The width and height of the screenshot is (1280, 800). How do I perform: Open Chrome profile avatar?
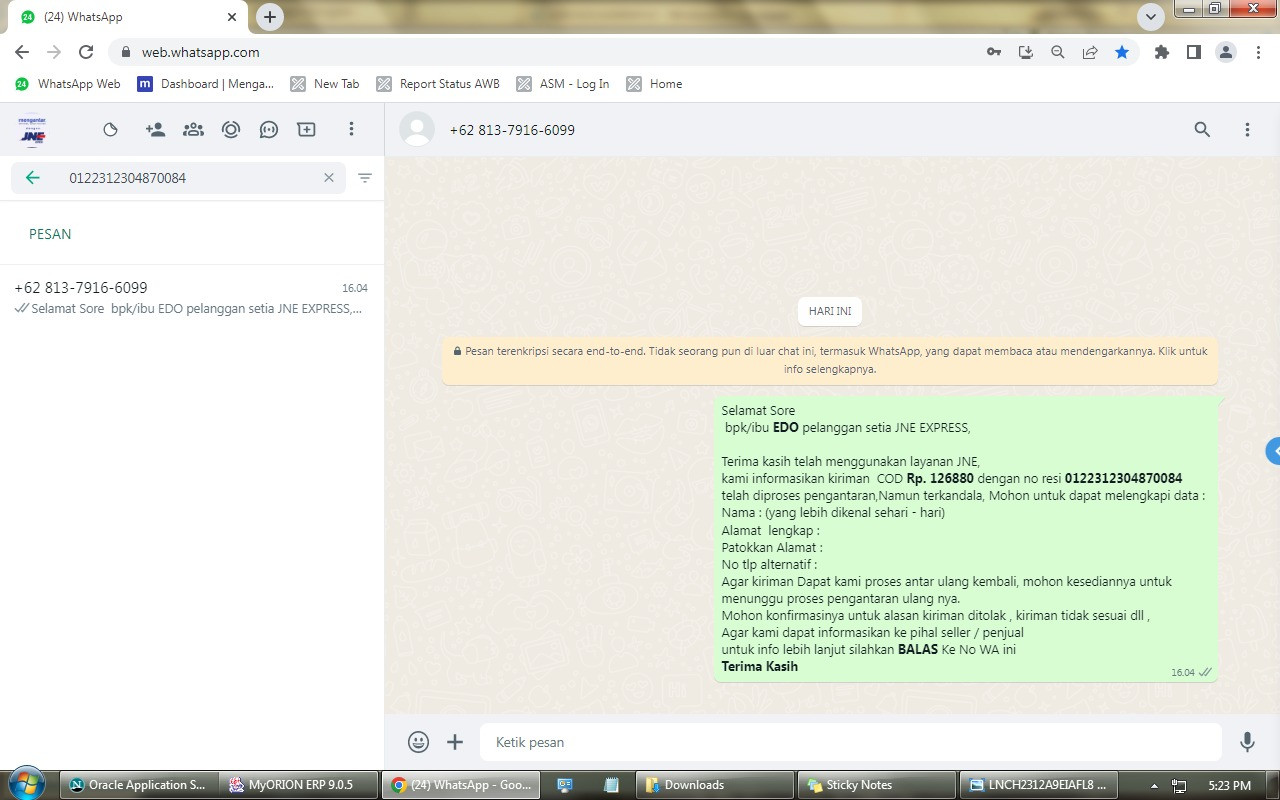click(x=1226, y=52)
